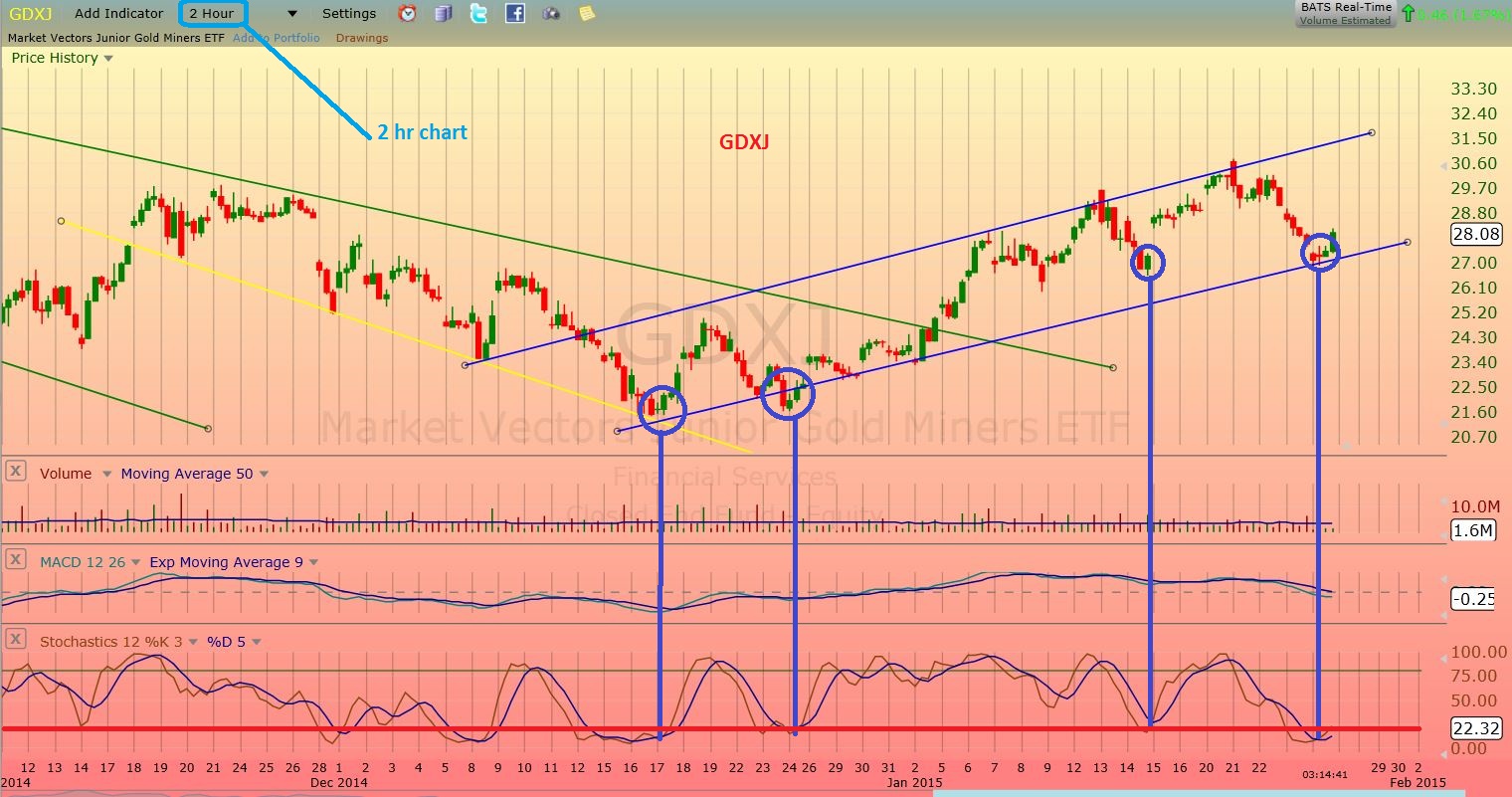Click the camera snapshot icon
The height and width of the screenshot is (797, 1512).
[551, 14]
